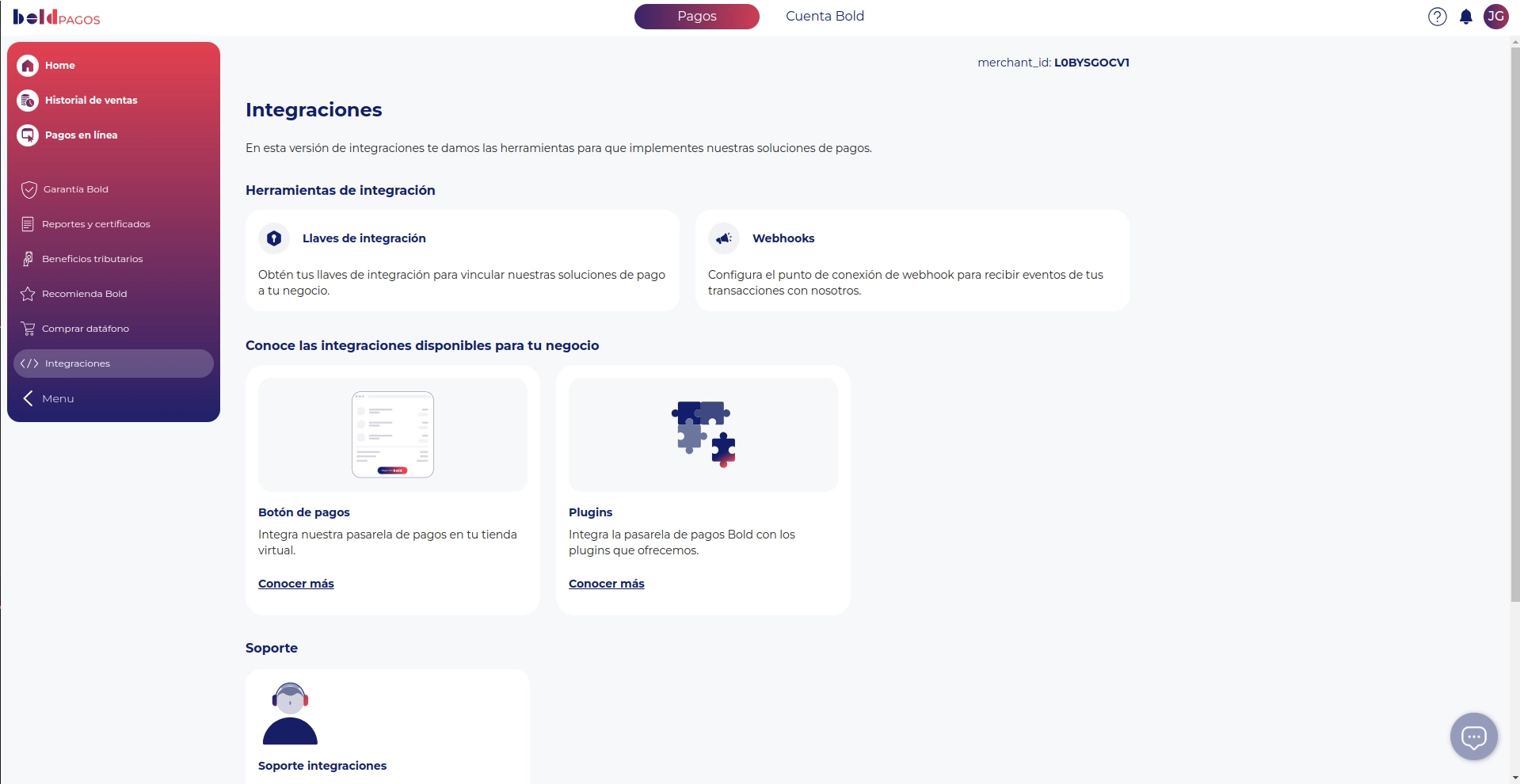Open the chat bubble support widget

click(x=1473, y=737)
